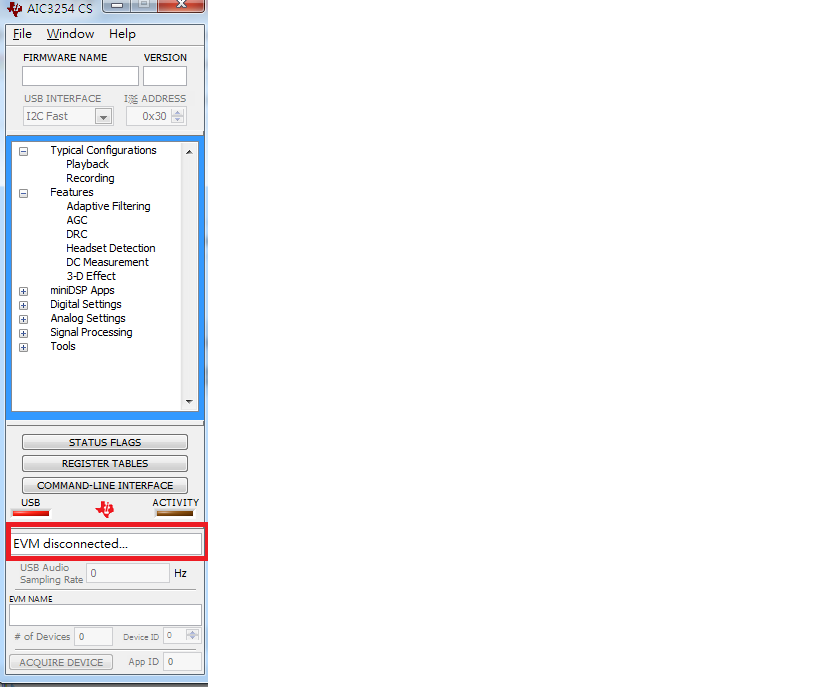The height and width of the screenshot is (687, 819).
Task: Open the File menu
Action: [21, 34]
